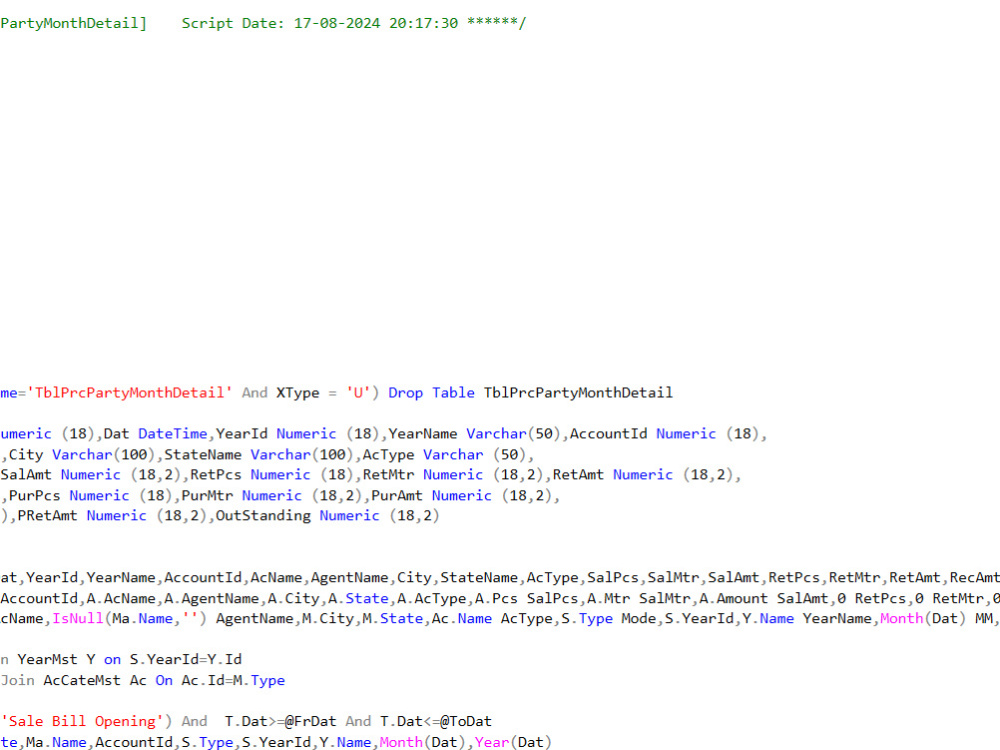Click 'A.Amount' in the select line
1000x750 pixels.
tap(733, 599)
